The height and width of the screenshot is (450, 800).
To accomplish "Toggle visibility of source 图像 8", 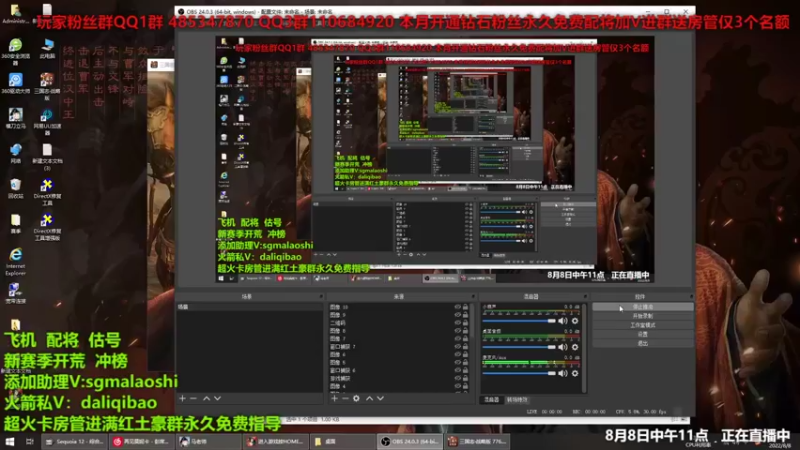I will click(x=457, y=331).
